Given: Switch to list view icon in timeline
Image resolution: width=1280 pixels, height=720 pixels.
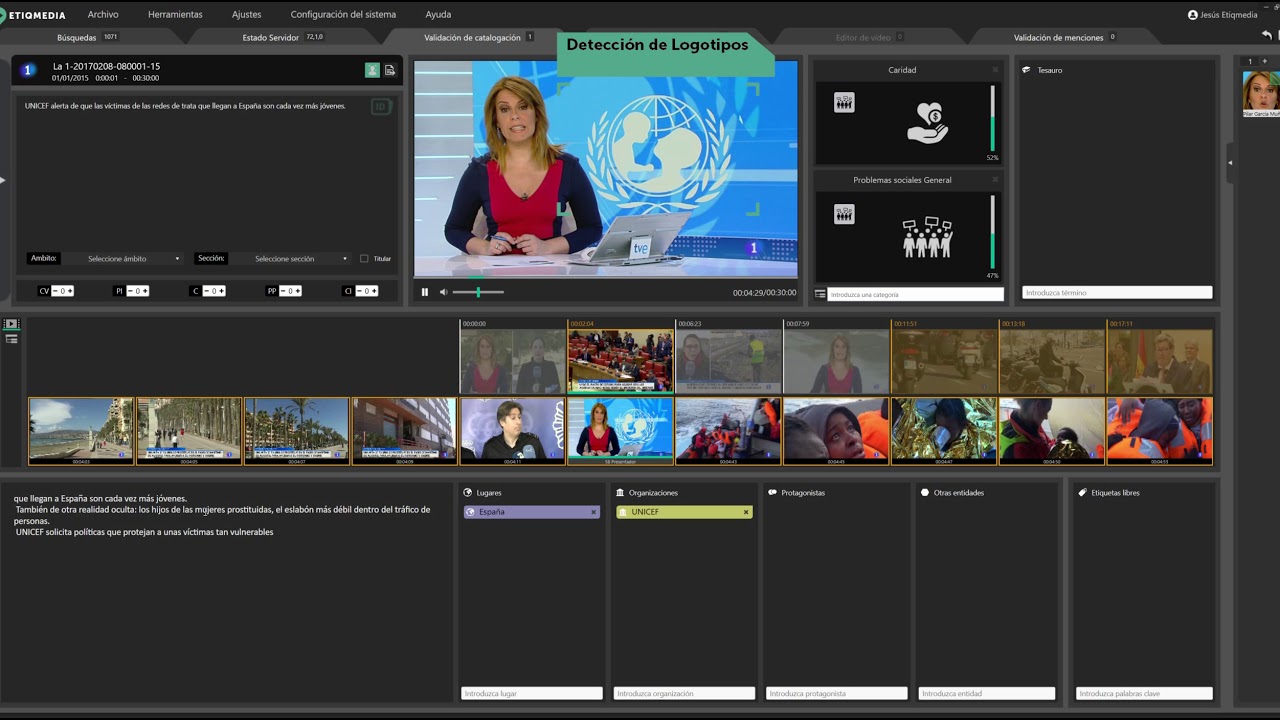Looking at the screenshot, I should 11,339.
